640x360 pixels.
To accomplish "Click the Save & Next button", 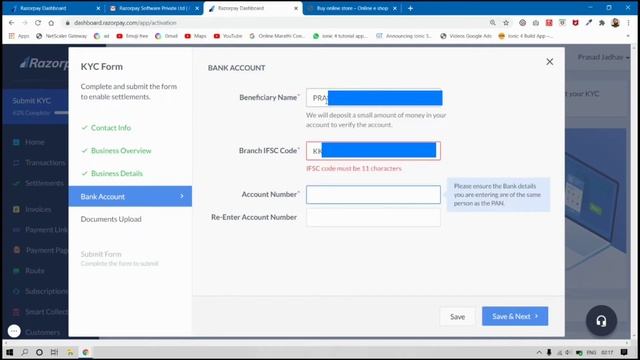I will point(515,316).
